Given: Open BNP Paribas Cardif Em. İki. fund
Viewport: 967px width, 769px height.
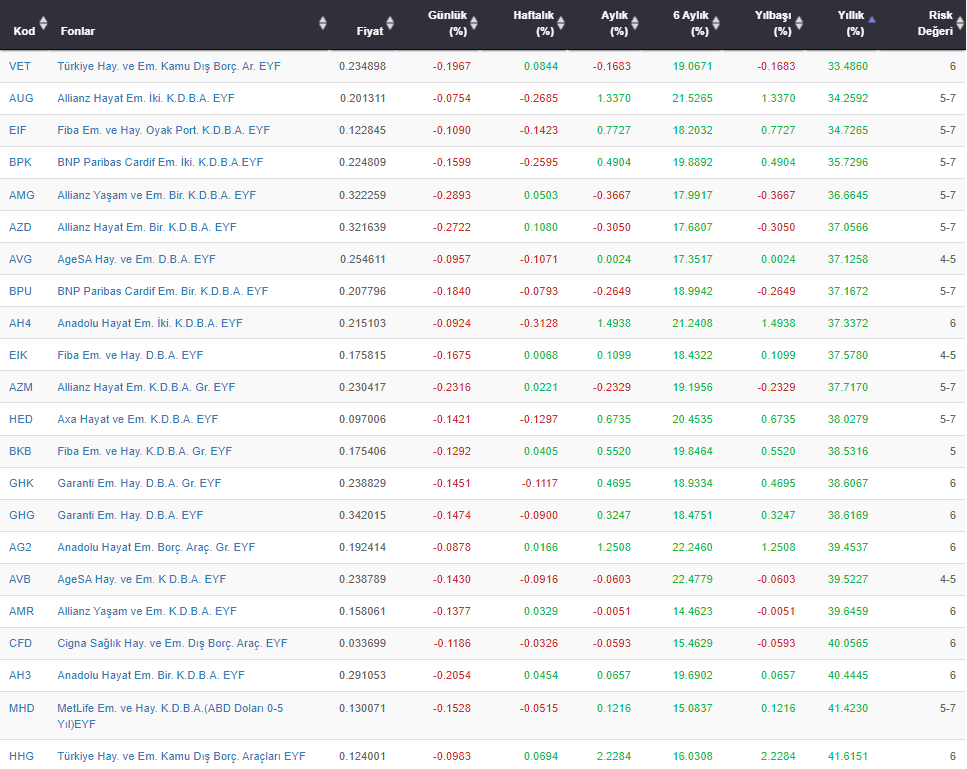Looking at the screenshot, I should (160, 163).
